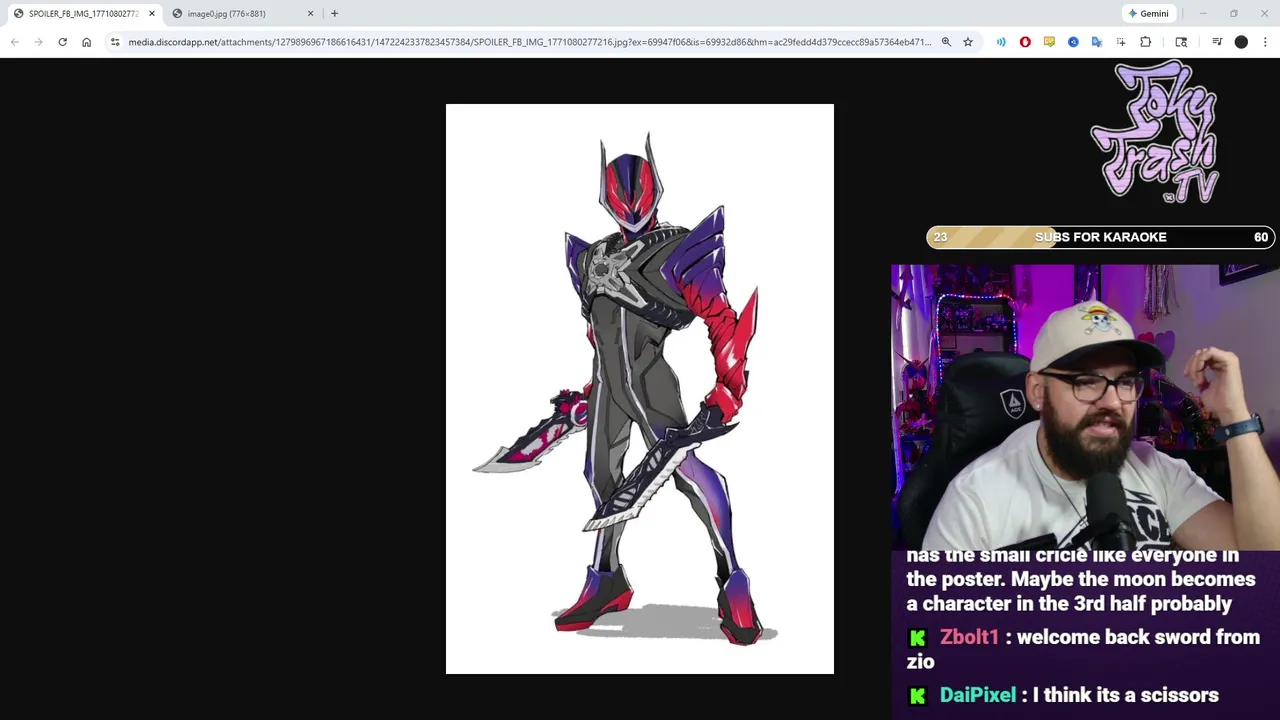The width and height of the screenshot is (1280, 720).
Task: Open the blue circular extension icon
Action: pos(1073,42)
